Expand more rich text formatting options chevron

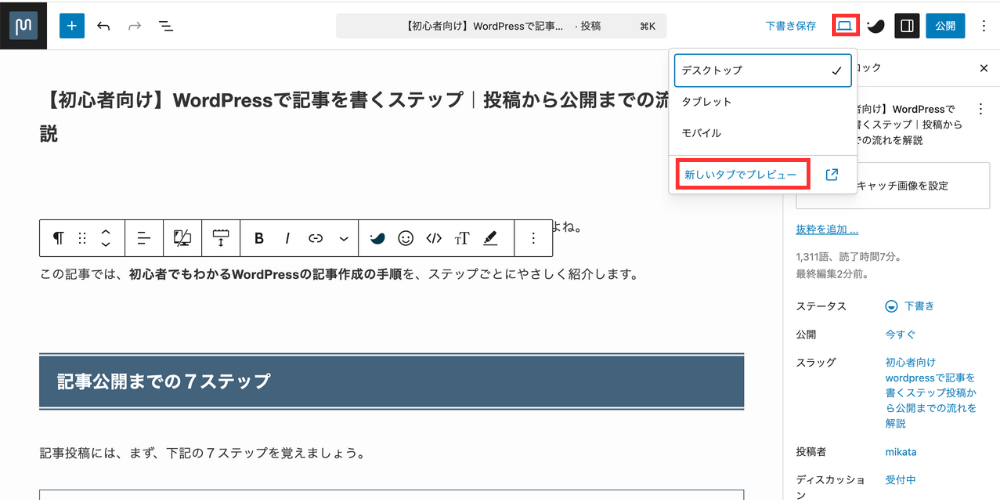click(344, 238)
